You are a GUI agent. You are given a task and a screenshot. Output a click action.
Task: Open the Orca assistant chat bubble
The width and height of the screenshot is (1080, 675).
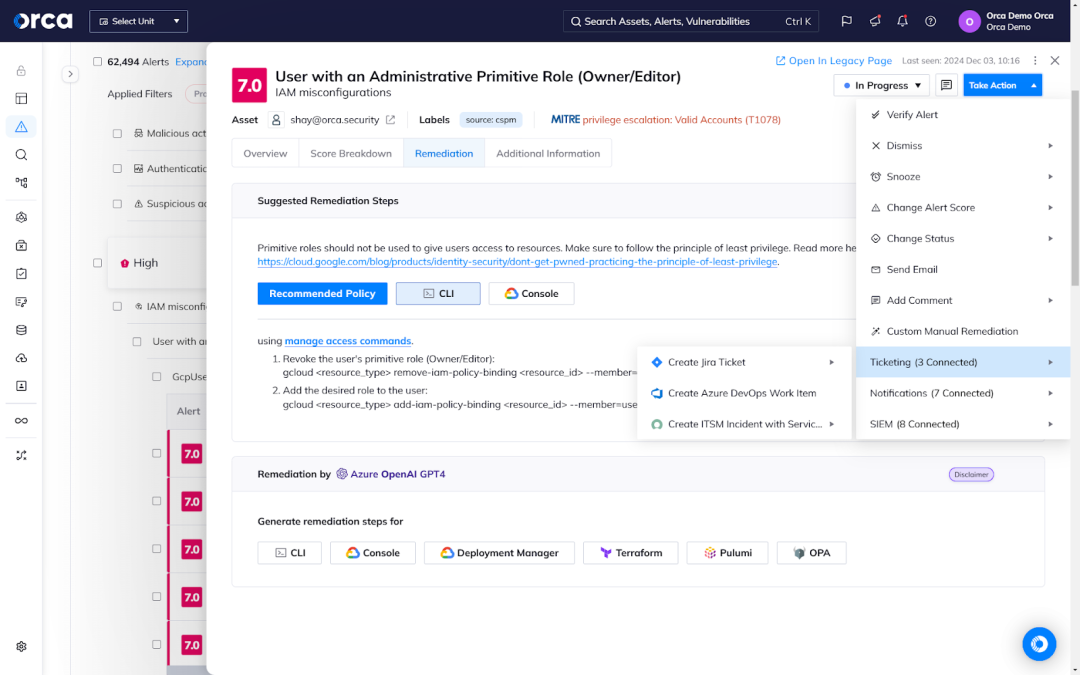pos(1039,644)
